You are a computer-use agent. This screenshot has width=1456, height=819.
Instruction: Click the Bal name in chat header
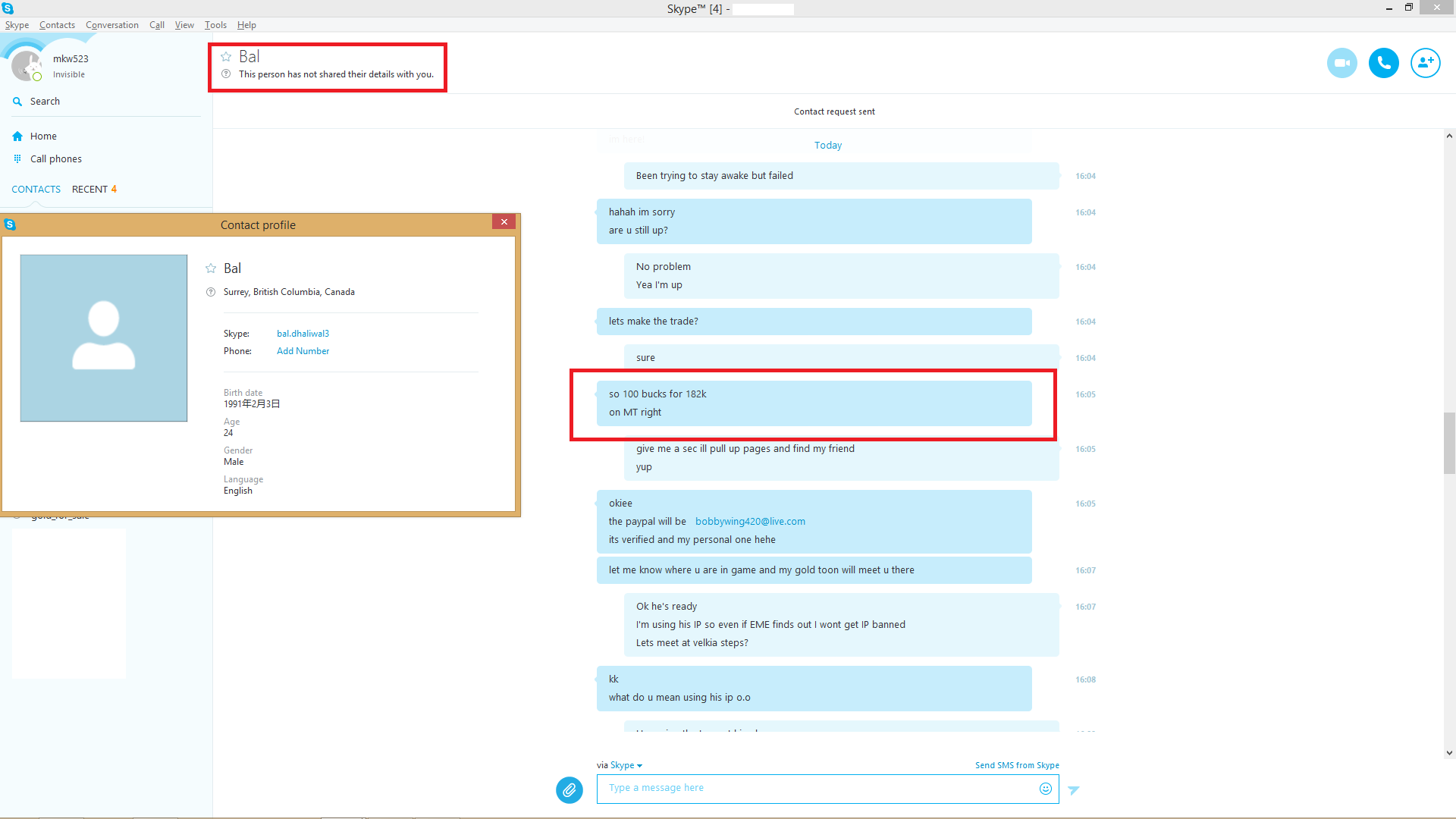pos(249,57)
